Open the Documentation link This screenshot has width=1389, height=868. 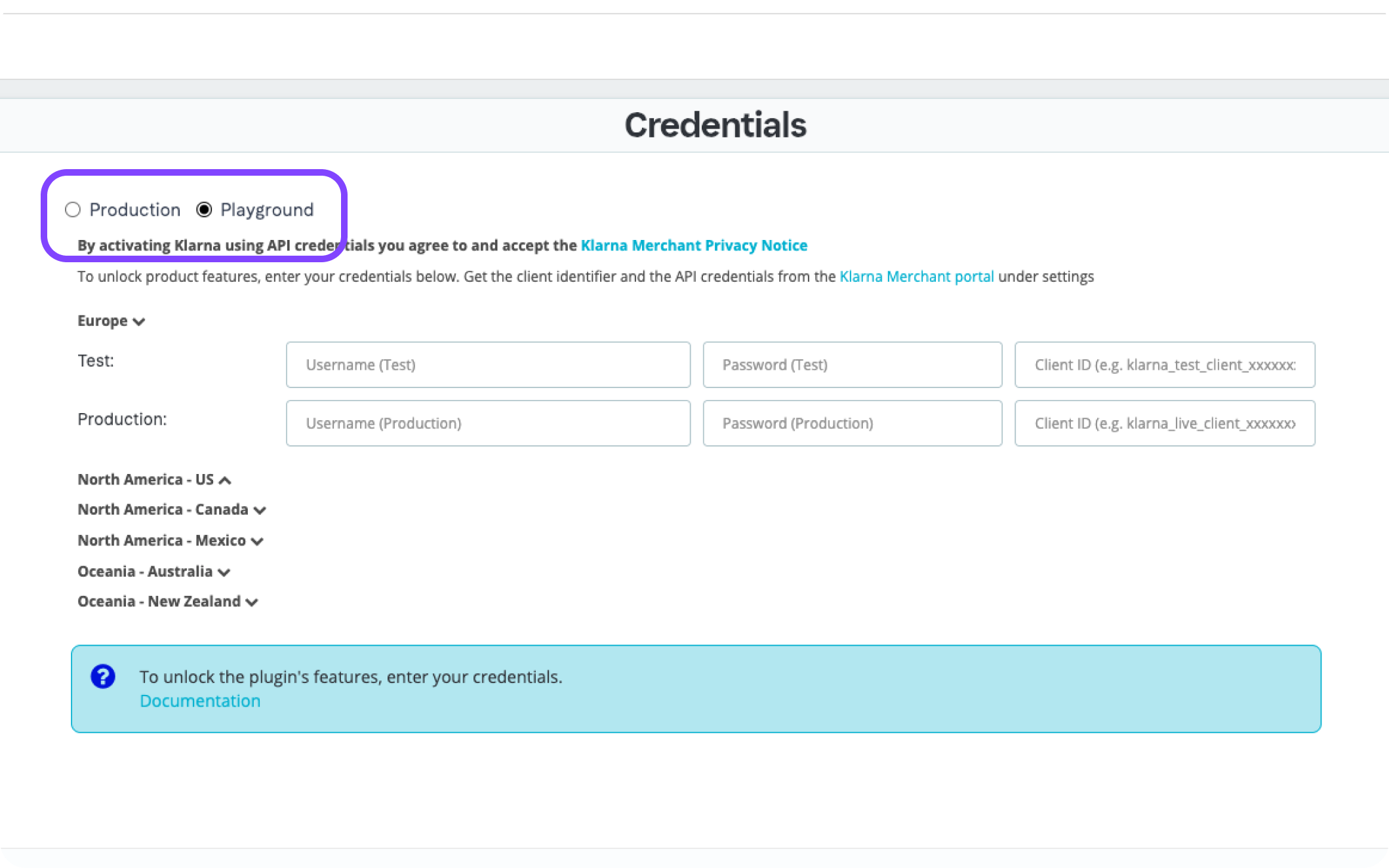200,700
